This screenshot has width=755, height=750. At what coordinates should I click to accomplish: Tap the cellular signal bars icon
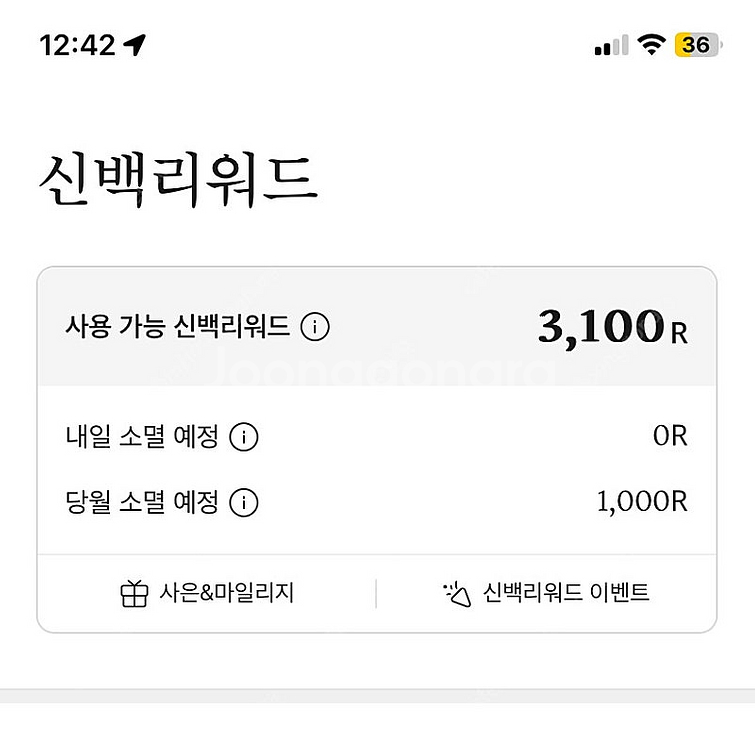611,45
